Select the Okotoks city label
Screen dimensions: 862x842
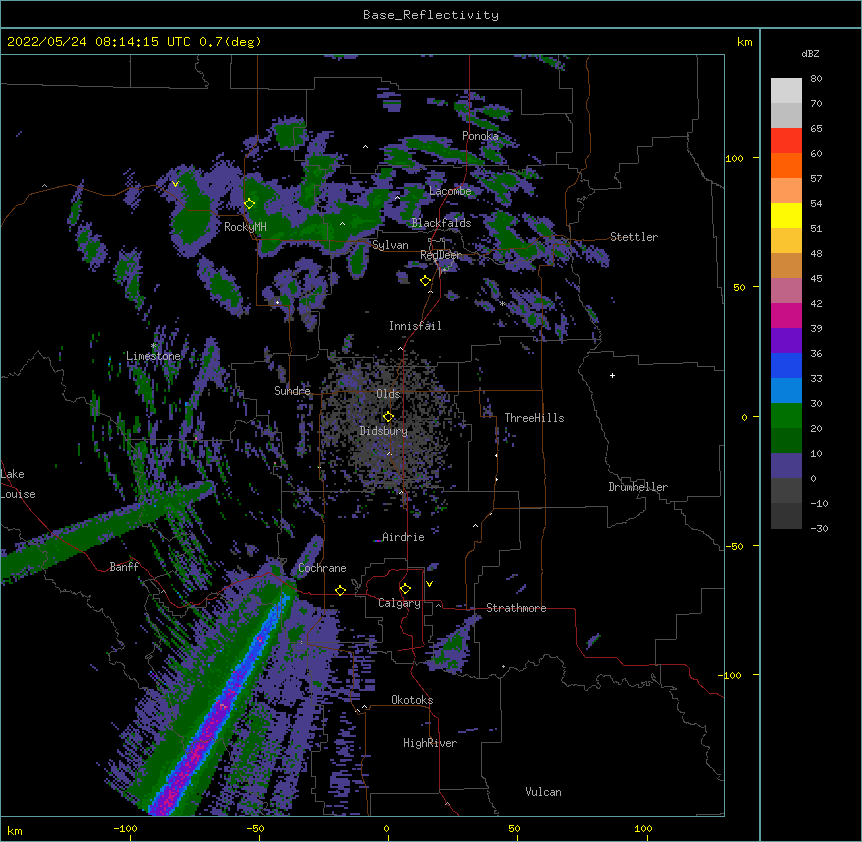tap(412, 700)
